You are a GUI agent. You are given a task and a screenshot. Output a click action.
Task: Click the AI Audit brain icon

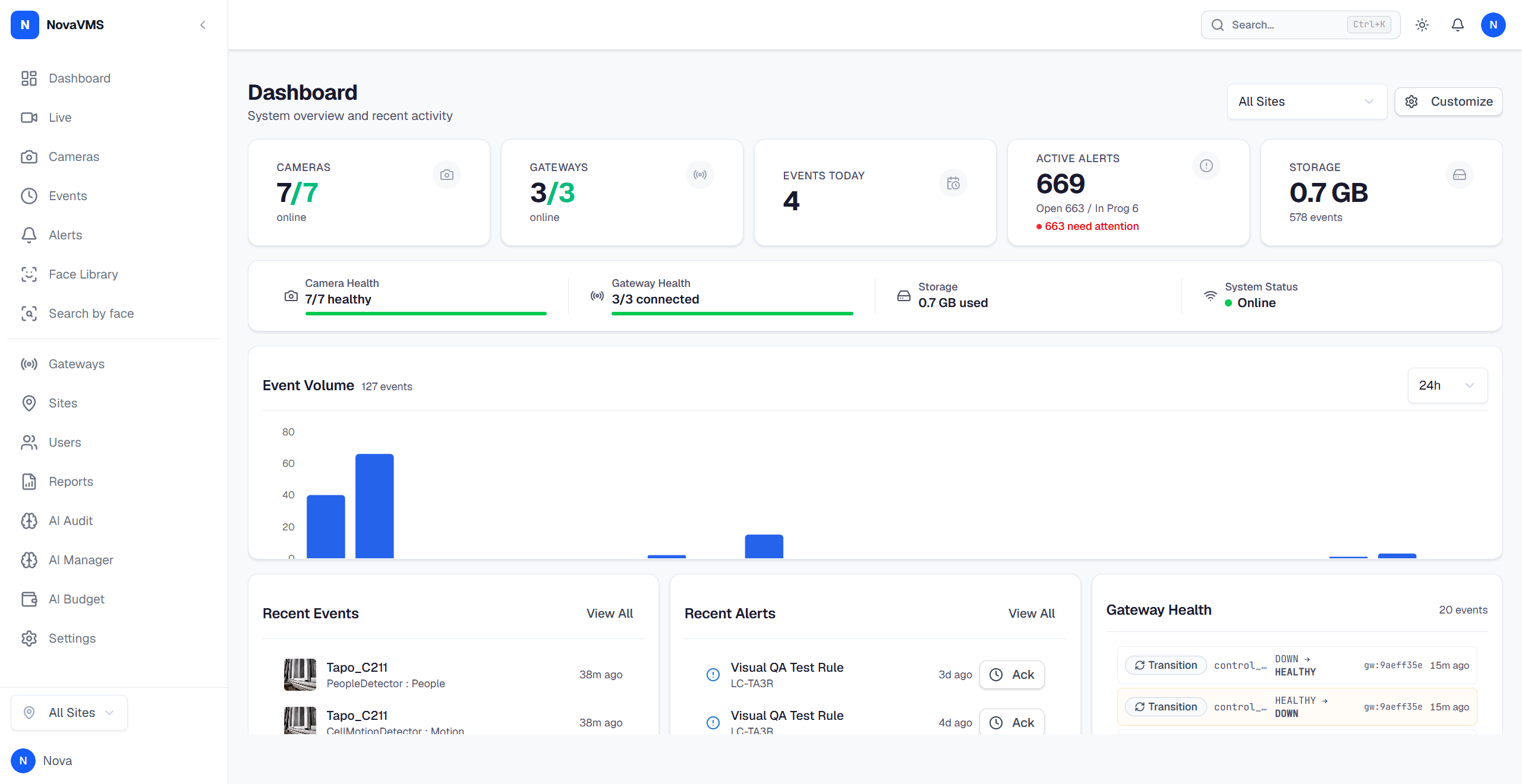tap(29, 521)
